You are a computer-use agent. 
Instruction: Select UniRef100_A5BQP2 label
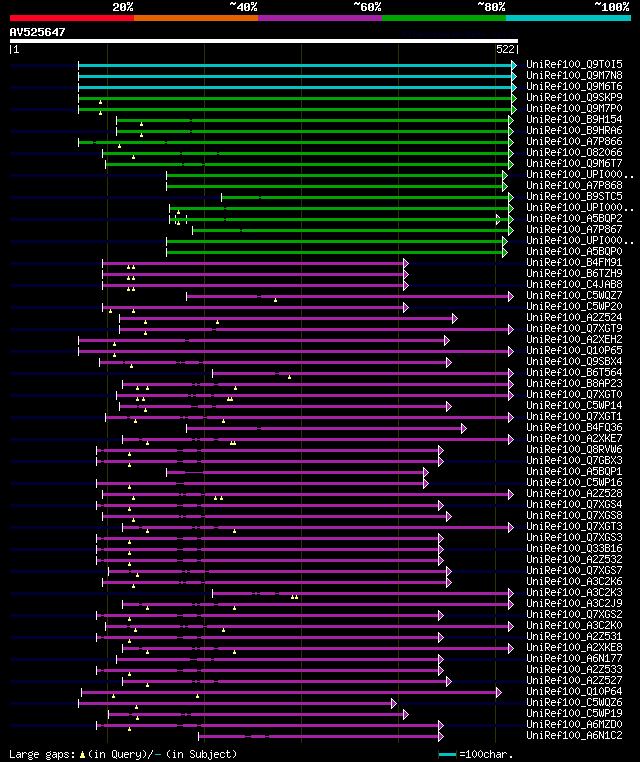coord(574,219)
